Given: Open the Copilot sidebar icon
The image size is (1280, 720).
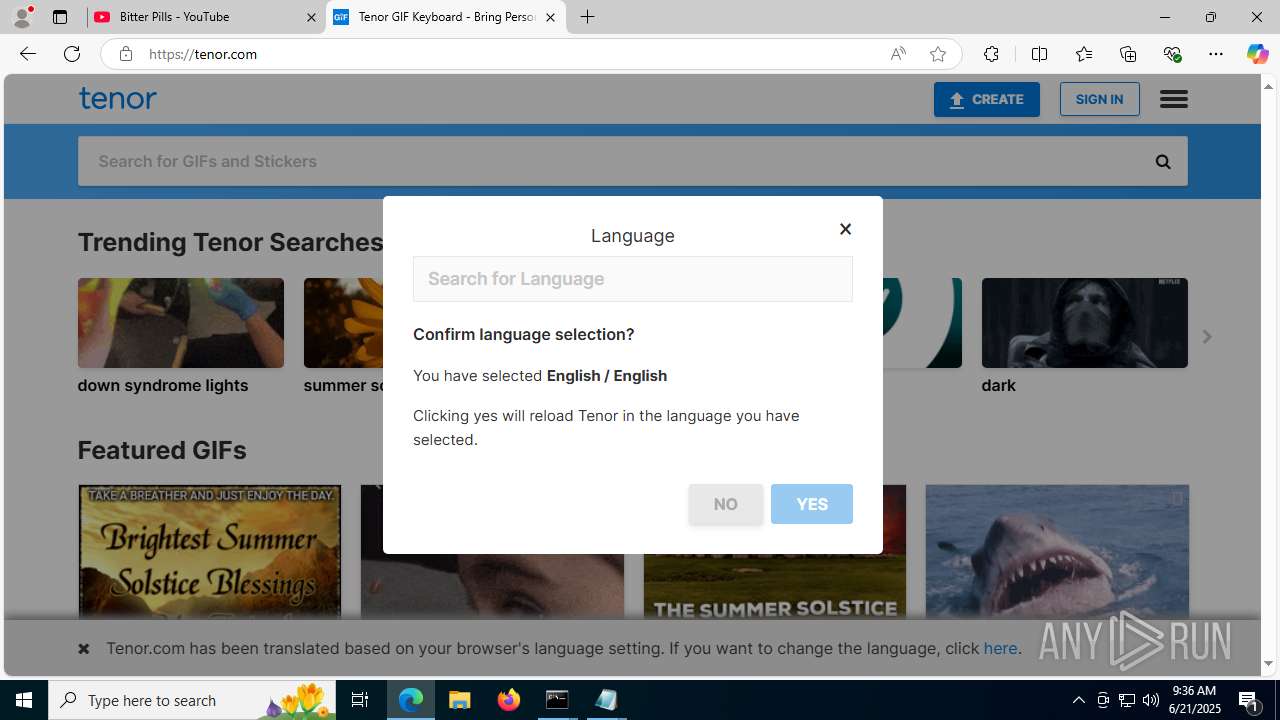Looking at the screenshot, I should pyautogui.click(x=1257, y=54).
